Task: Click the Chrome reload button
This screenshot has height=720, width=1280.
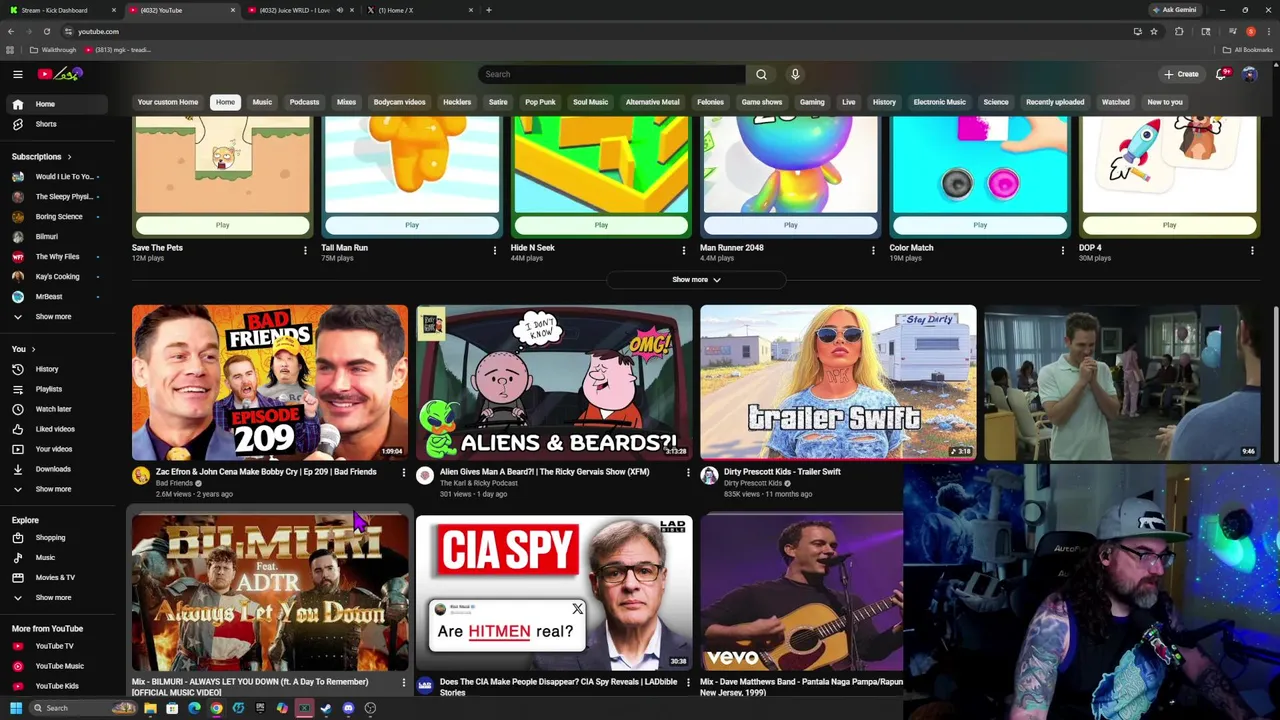Action: 46,31
